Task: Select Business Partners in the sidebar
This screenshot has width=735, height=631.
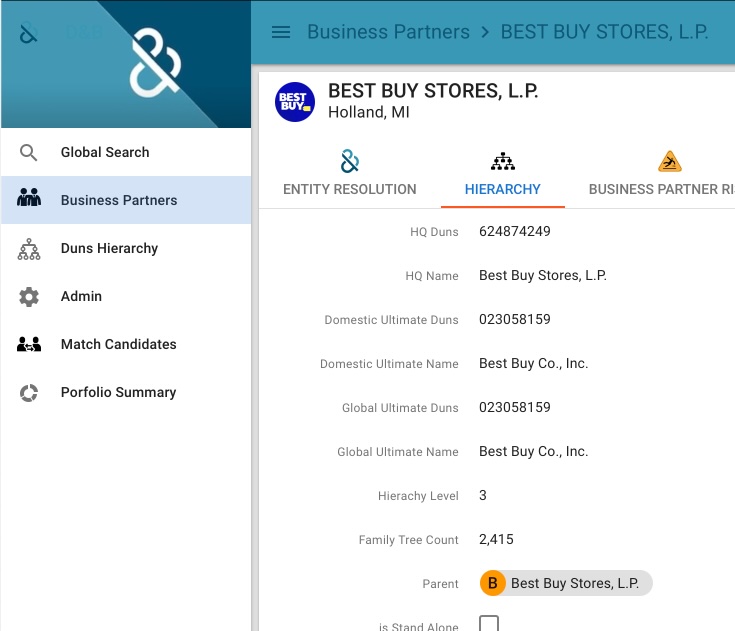Action: tap(126, 200)
